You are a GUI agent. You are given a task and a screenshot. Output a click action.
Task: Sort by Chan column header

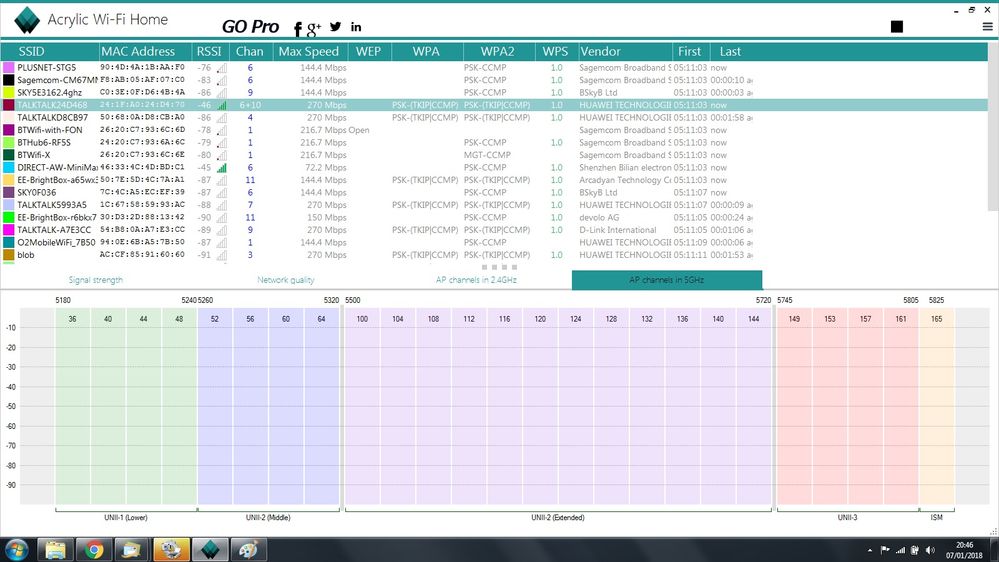[x=250, y=52]
